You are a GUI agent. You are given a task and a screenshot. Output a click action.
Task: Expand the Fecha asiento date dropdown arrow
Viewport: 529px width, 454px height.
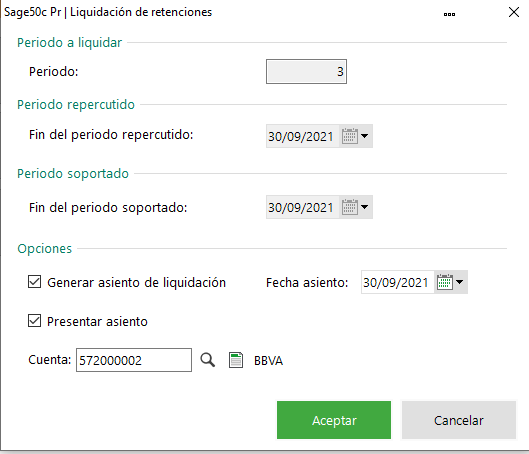click(460, 282)
